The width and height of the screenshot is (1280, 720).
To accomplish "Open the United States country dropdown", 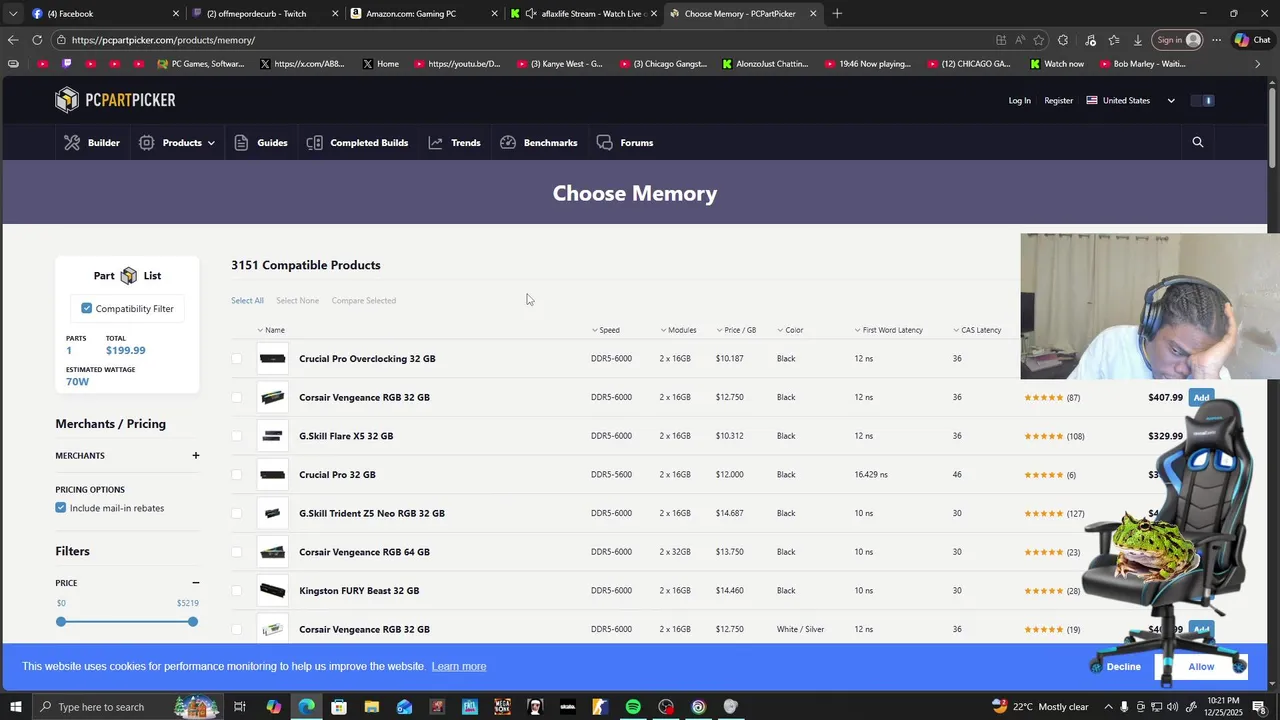I will click(1131, 100).
